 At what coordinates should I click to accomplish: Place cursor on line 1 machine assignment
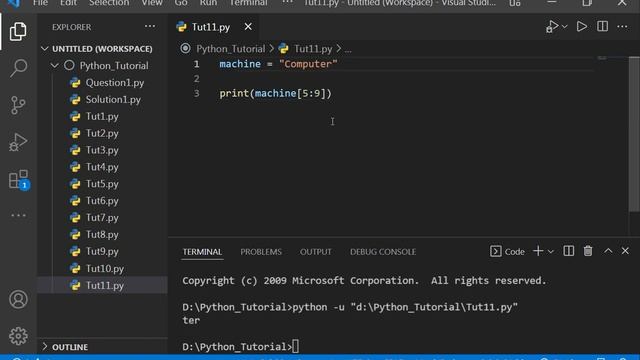(278, 64)
